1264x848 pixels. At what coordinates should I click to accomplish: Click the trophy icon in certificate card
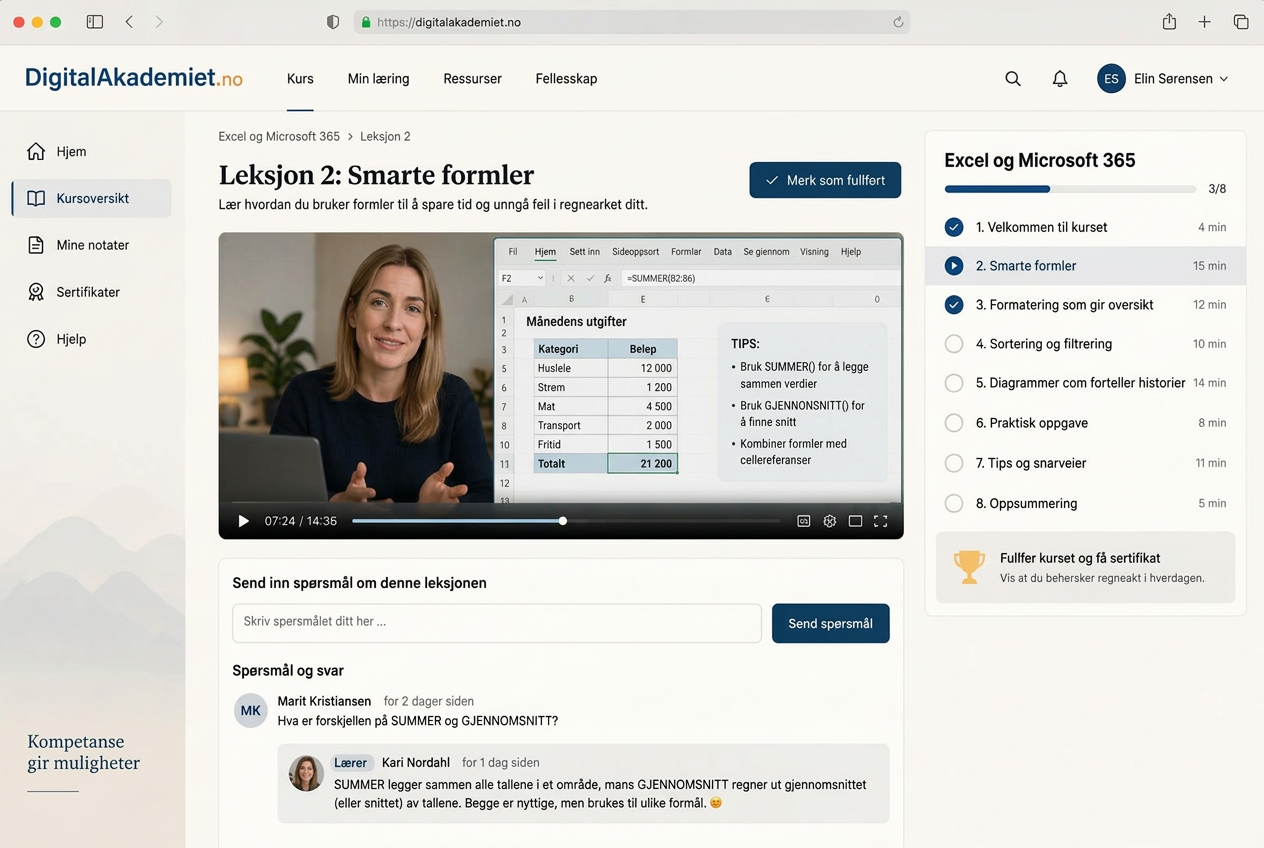[968, 567]
